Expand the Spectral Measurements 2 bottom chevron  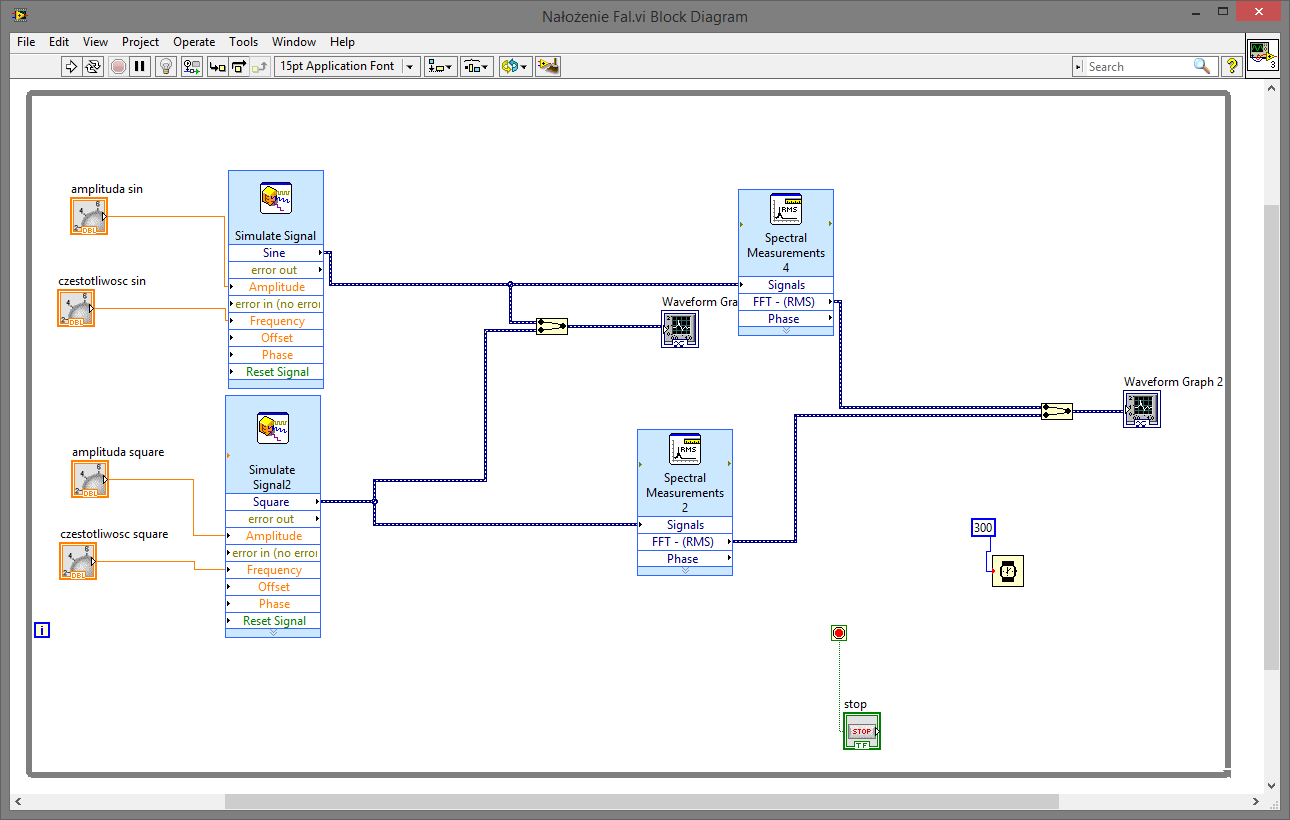[x=685, y=570]
